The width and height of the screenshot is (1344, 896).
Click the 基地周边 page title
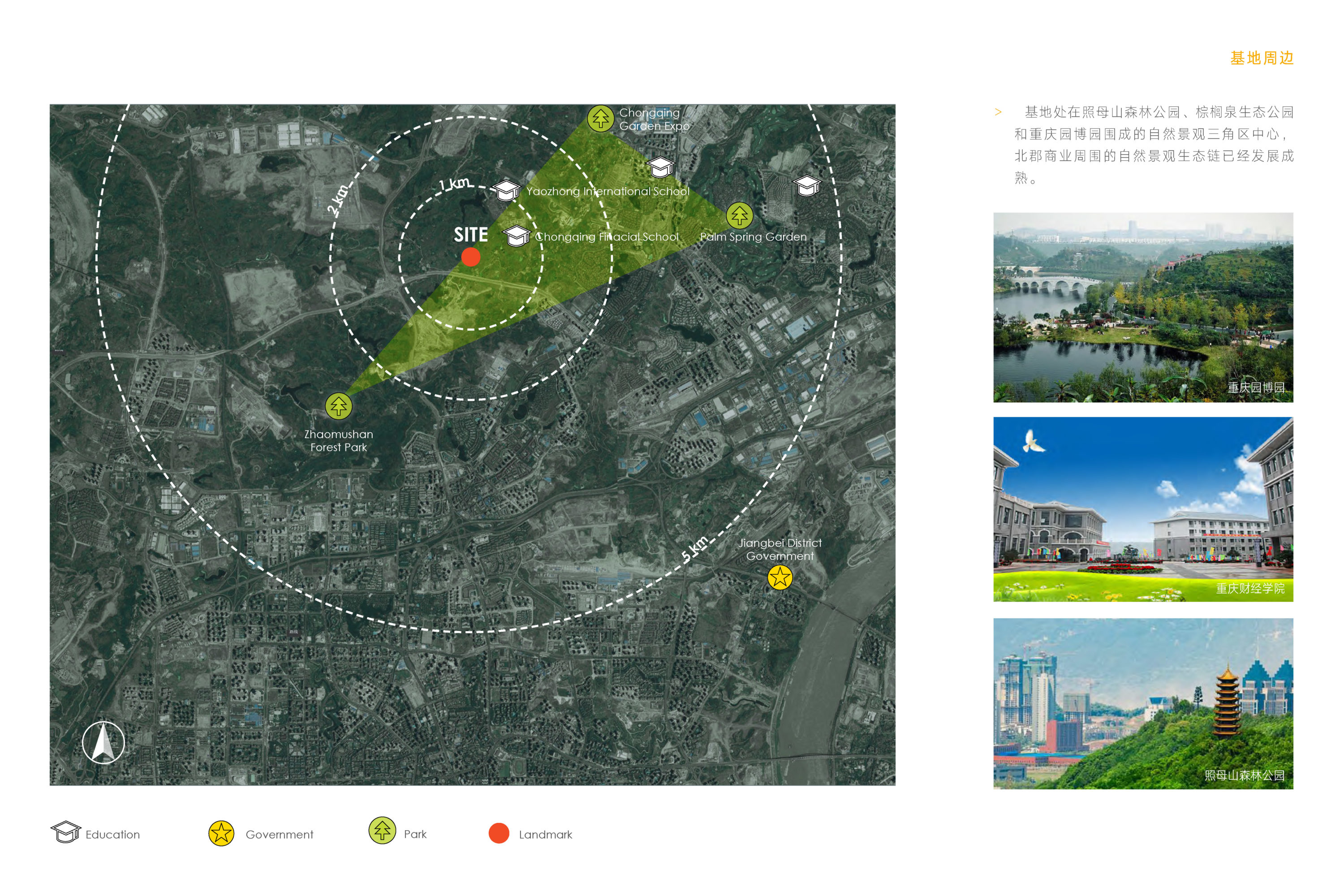click(x=1262, y=58)
